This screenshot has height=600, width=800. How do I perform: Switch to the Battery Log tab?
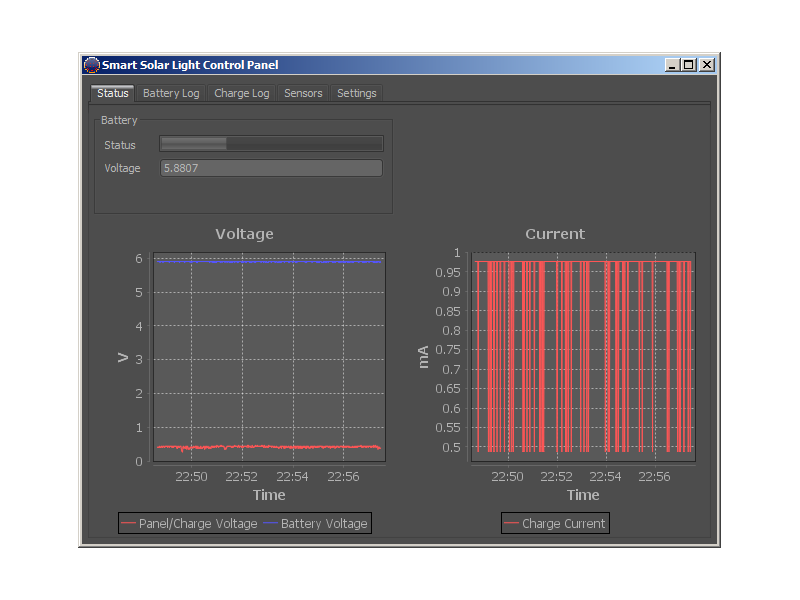(x=171, y=93)
